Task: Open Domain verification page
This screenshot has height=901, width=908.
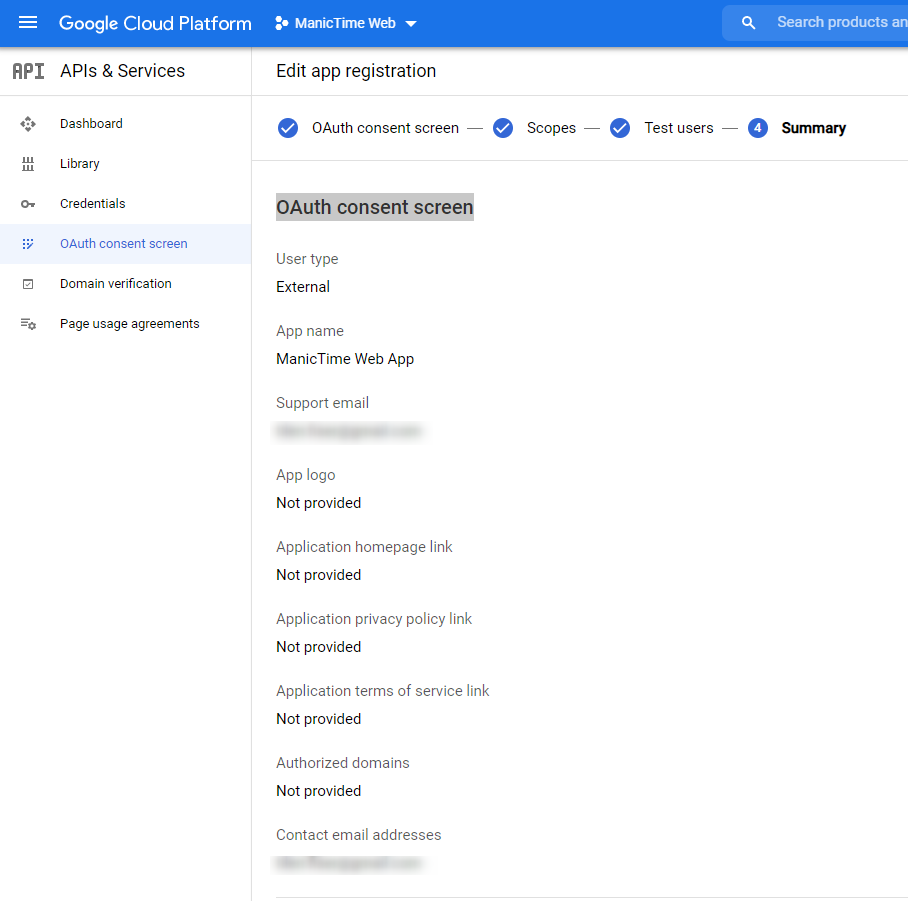Action: pos(115,284)
